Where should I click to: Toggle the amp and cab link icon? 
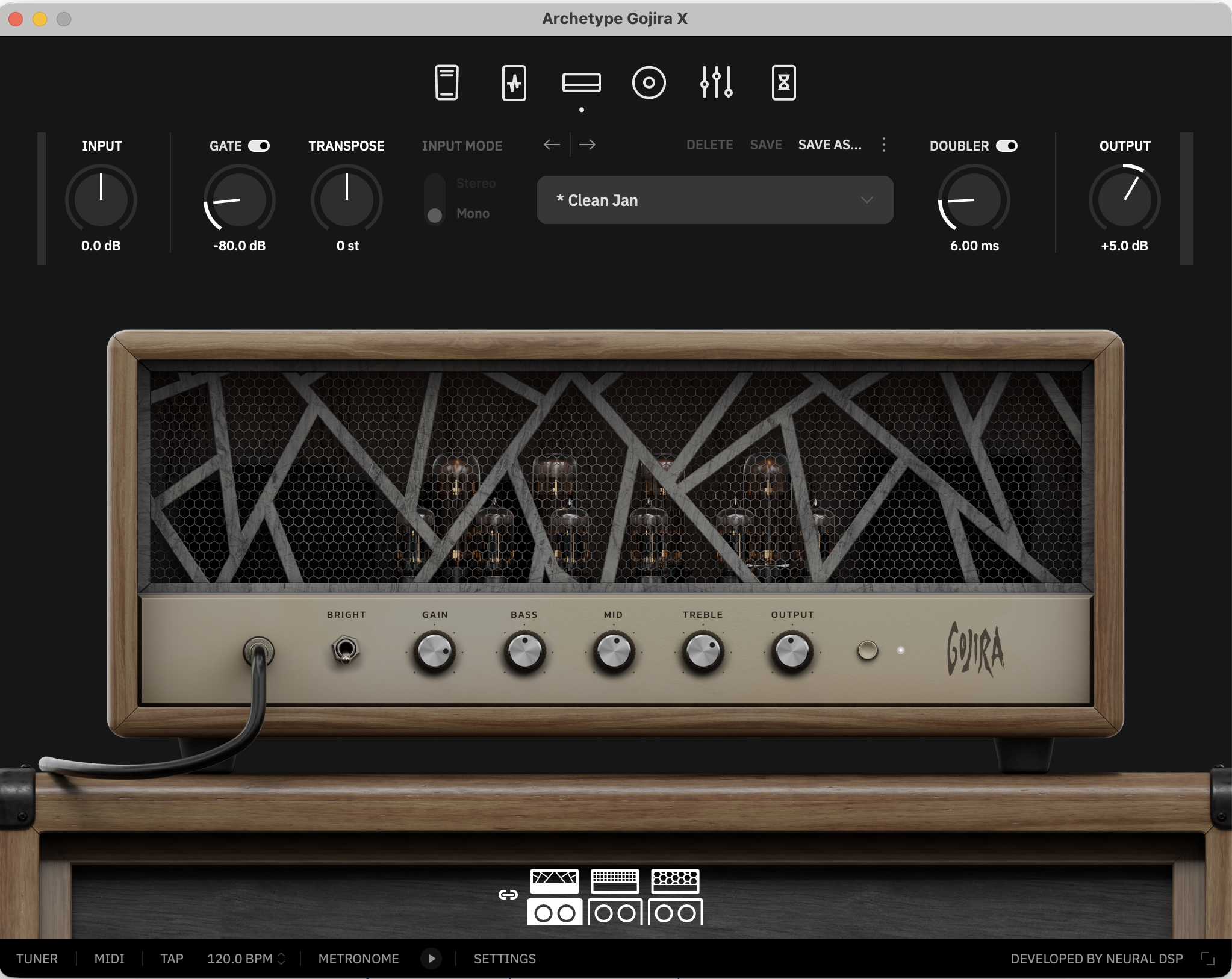tap(508, 895)
